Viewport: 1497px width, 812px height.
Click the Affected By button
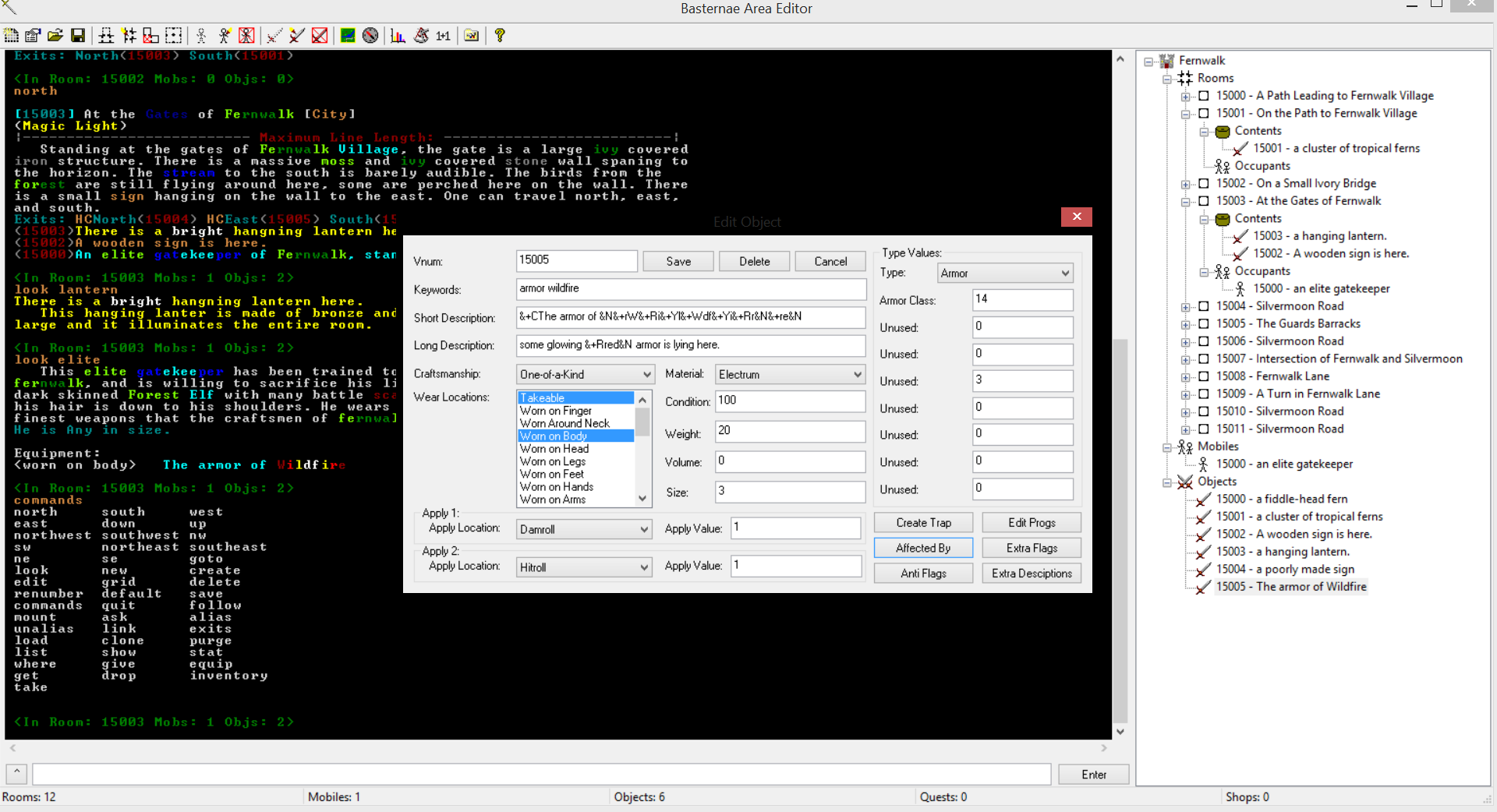pyautogui.click(x=923, y=549)
